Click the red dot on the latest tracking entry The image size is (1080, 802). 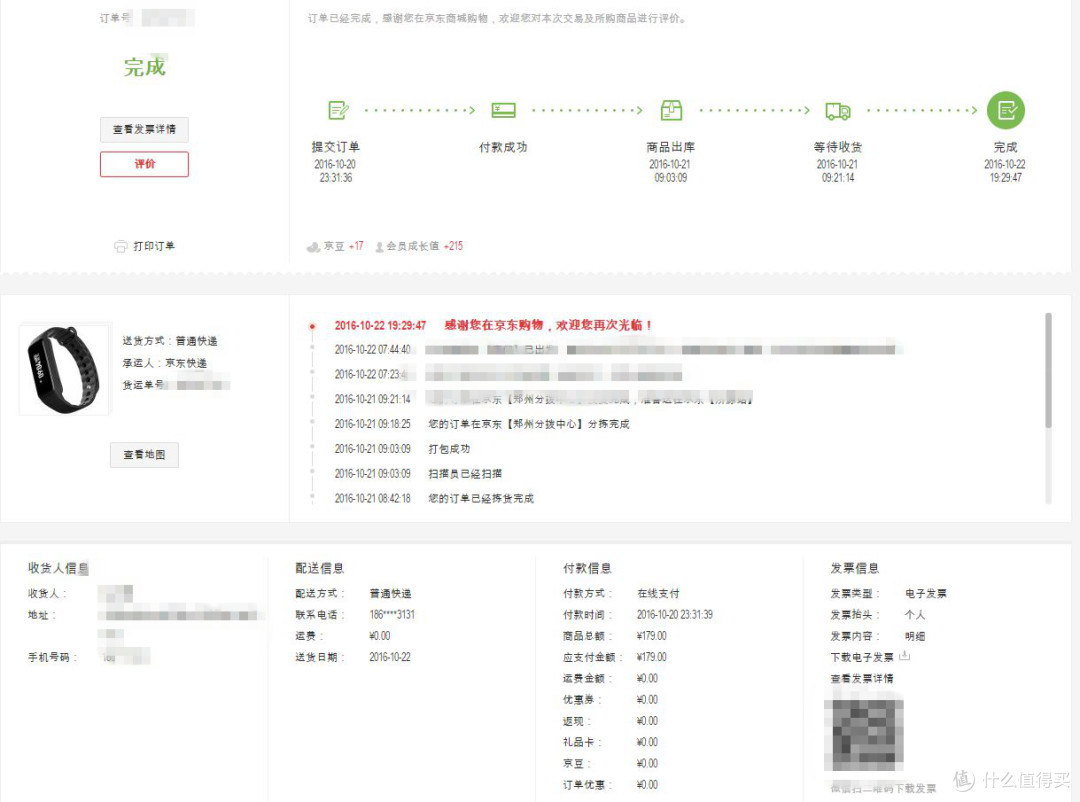[x=312, y=326]
